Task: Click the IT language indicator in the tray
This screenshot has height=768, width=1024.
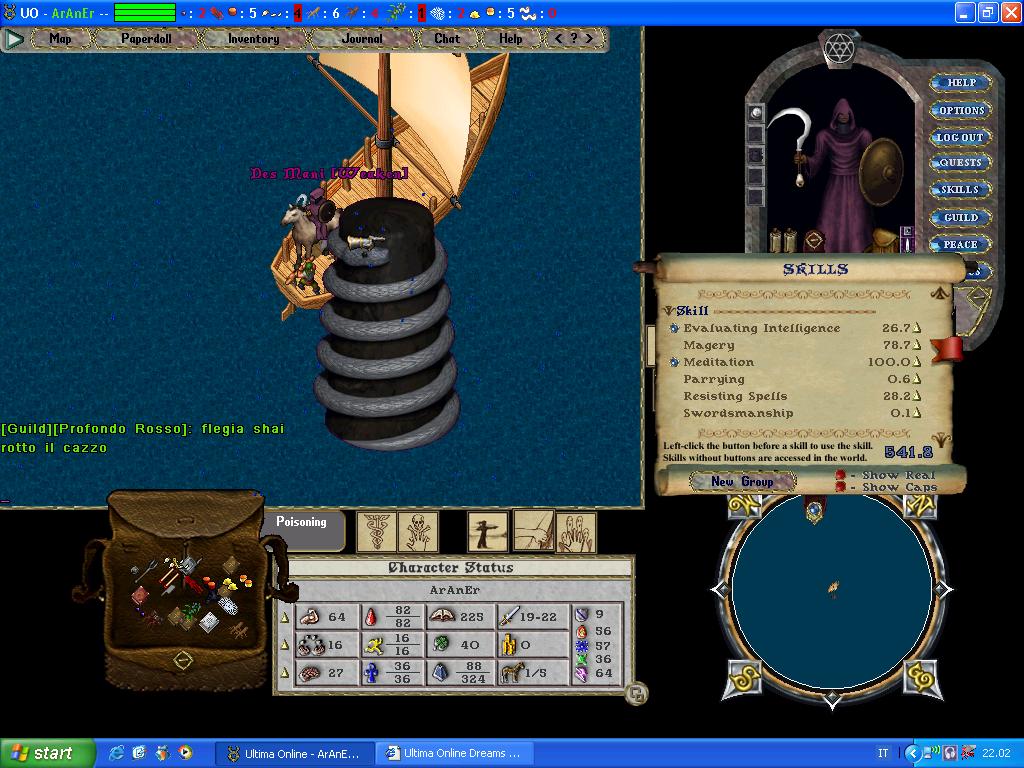Action: [882, 753]
